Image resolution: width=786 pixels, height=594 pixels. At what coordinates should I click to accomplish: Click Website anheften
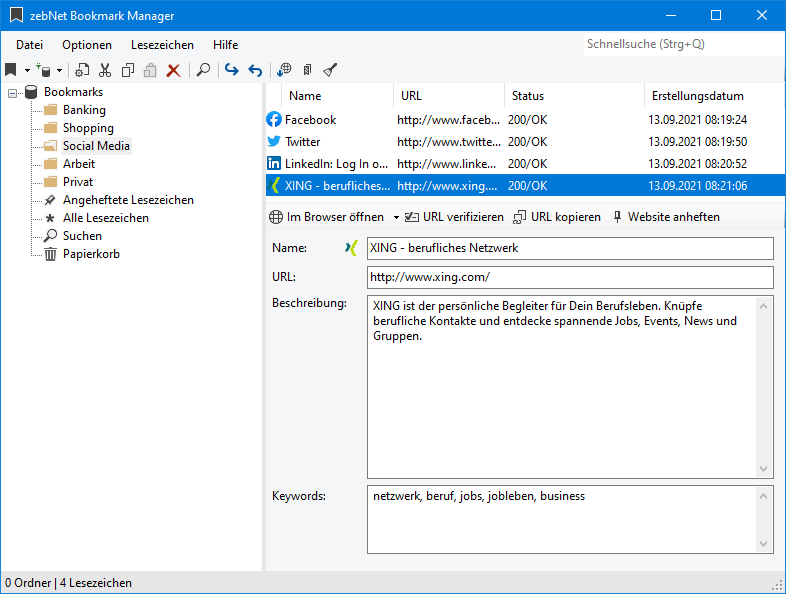click(x=666, y=217)
